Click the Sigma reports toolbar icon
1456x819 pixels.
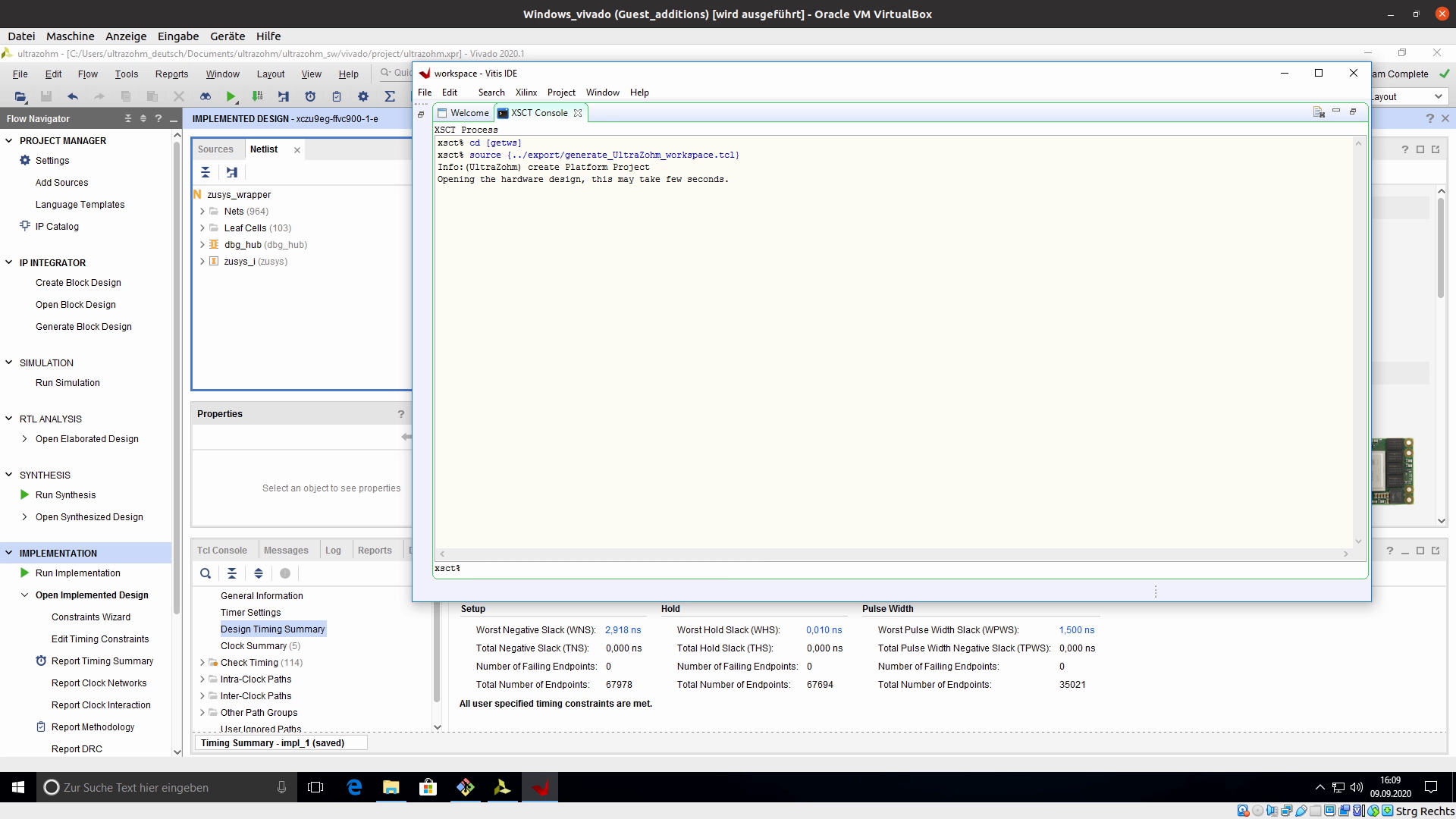tap(390, 96)
